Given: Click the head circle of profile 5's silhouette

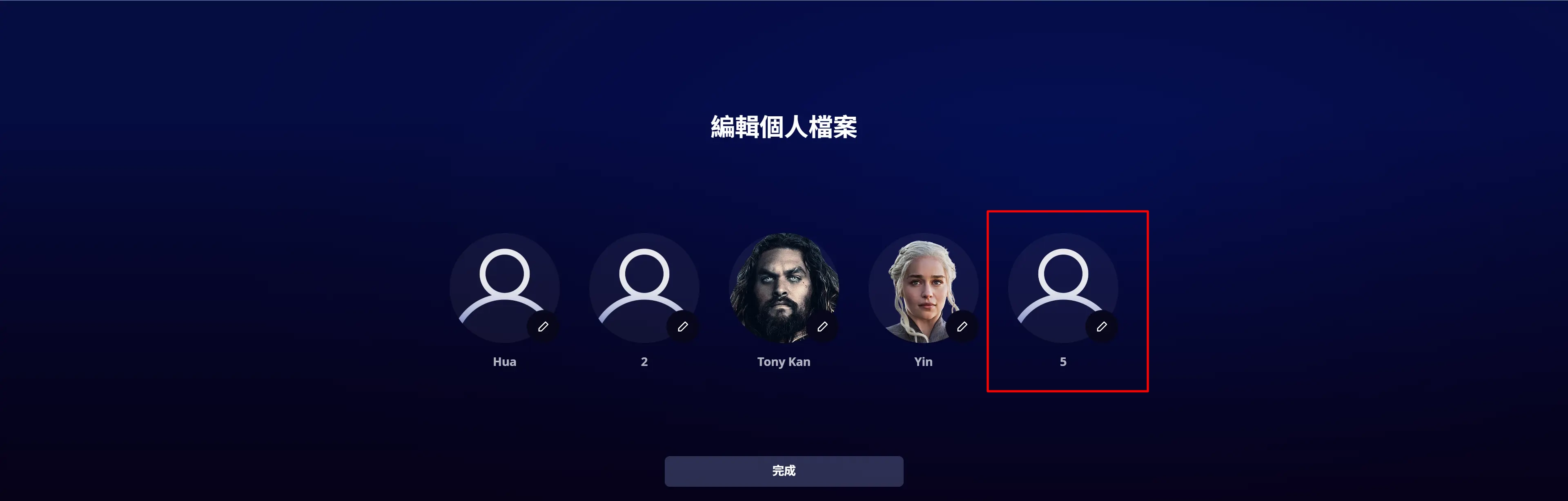Looking at the screenshot, I should [1063, 274].
